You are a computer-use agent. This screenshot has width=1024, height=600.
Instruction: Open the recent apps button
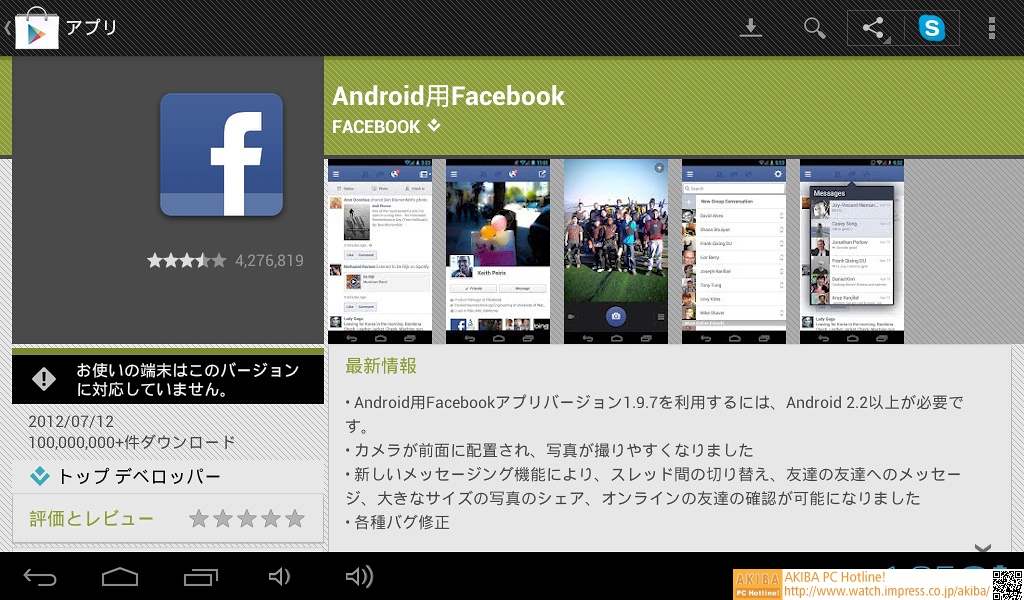pyautogui.click(x=200, y=576)
